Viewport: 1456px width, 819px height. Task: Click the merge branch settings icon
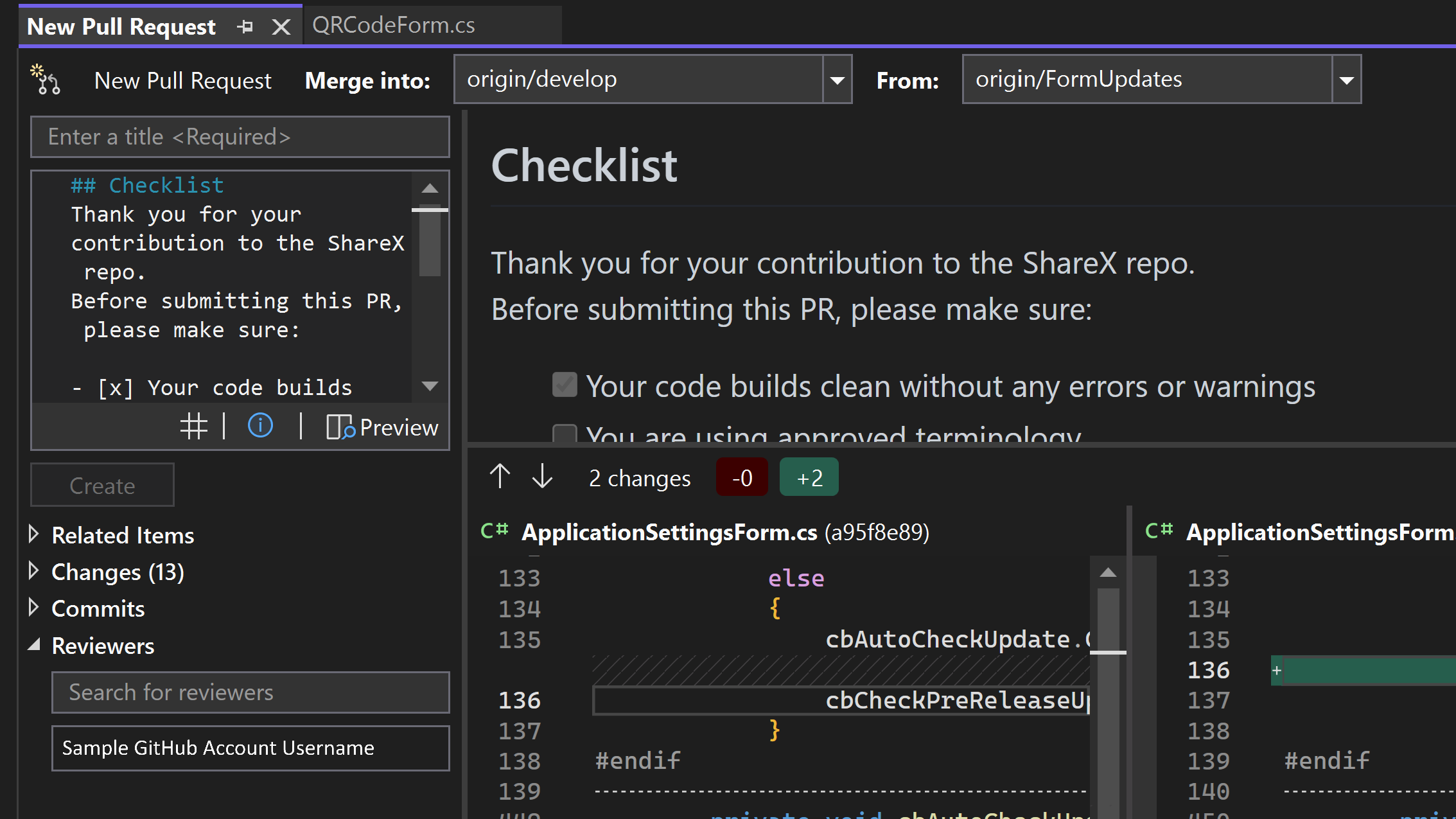46,78
